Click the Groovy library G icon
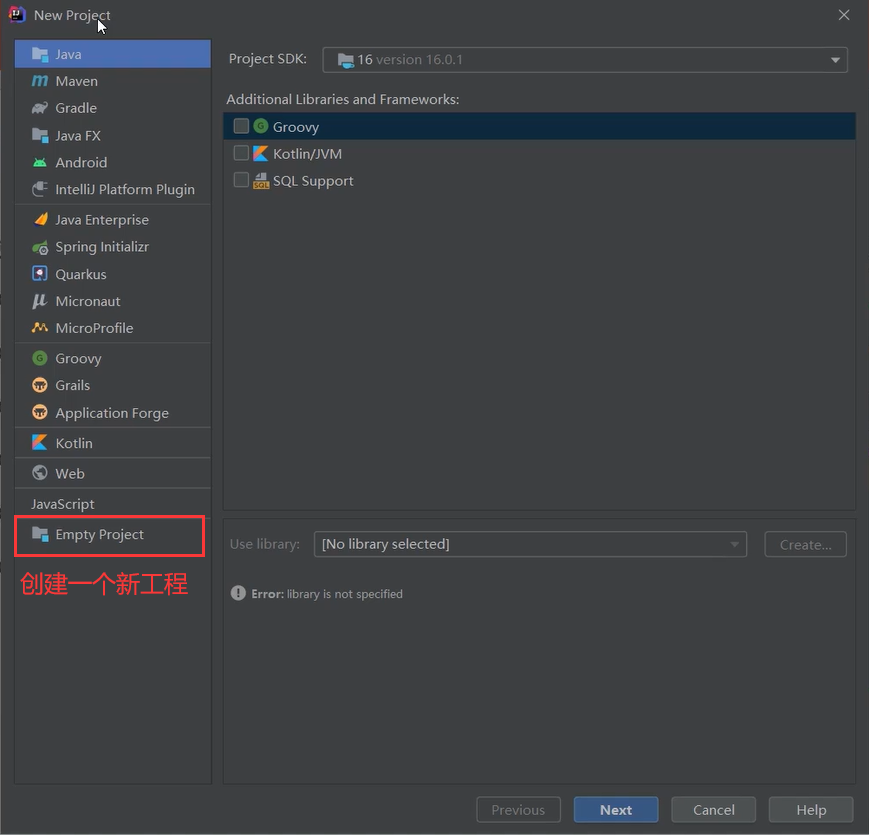Image resolution: width=869 pixels, height=835 pixels. click(260, 126)
